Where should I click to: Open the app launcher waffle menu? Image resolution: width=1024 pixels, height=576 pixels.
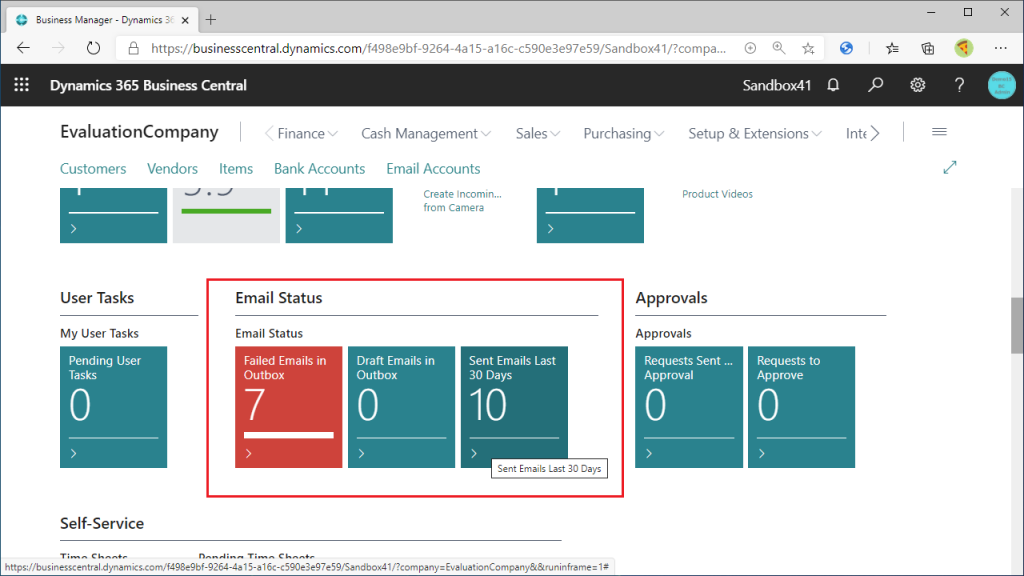click(22, 85)
